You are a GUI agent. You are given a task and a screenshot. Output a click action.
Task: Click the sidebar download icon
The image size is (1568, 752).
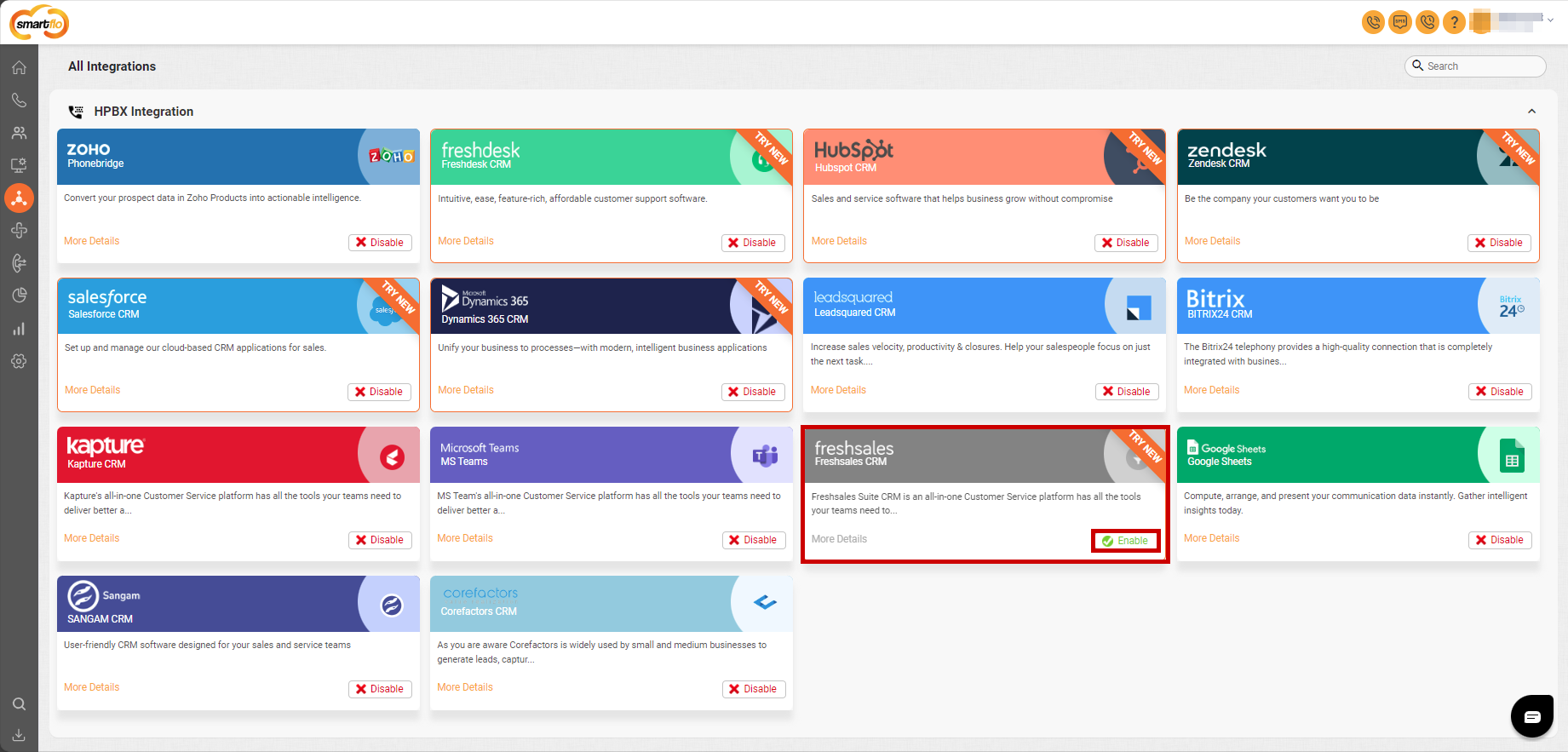[x=19, y=735]
